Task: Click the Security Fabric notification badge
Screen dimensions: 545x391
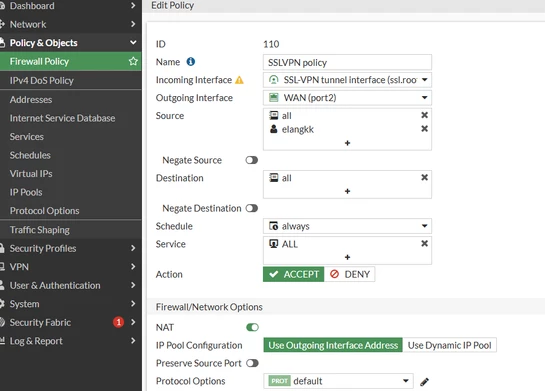Action: click(119, 322)
